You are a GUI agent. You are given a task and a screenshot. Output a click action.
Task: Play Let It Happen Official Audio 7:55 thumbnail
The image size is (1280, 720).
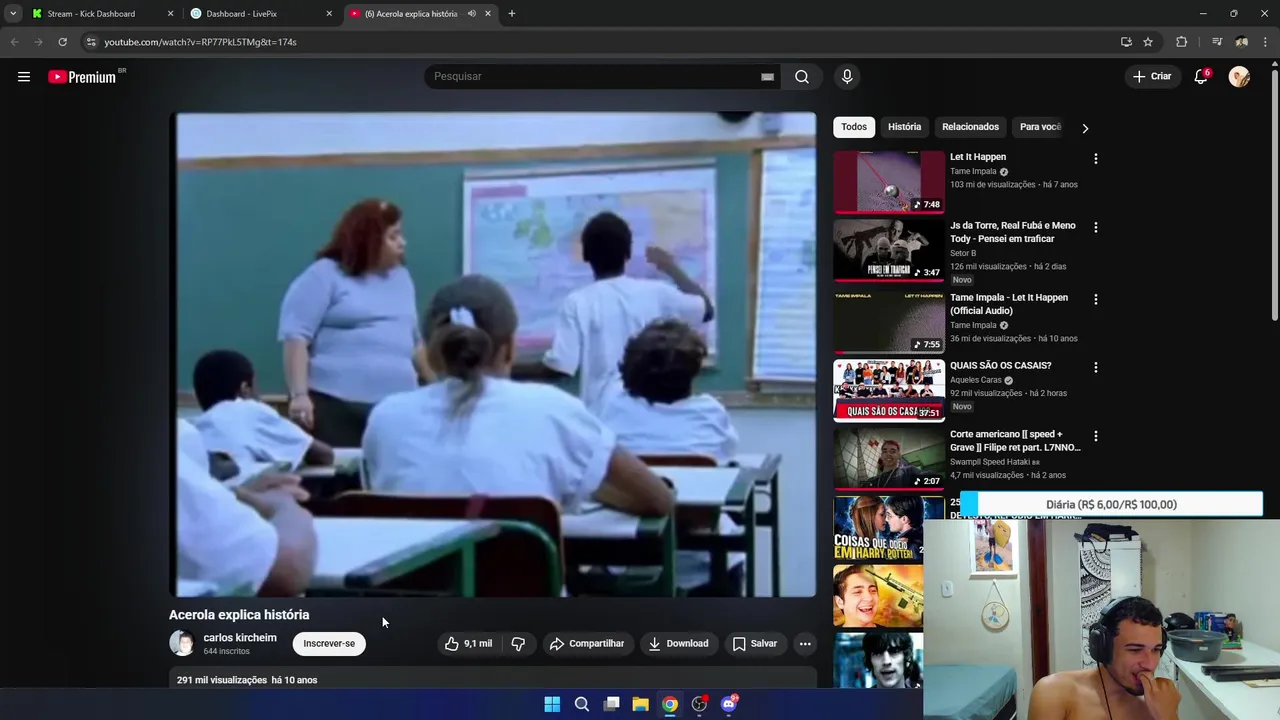pos(889,322)
